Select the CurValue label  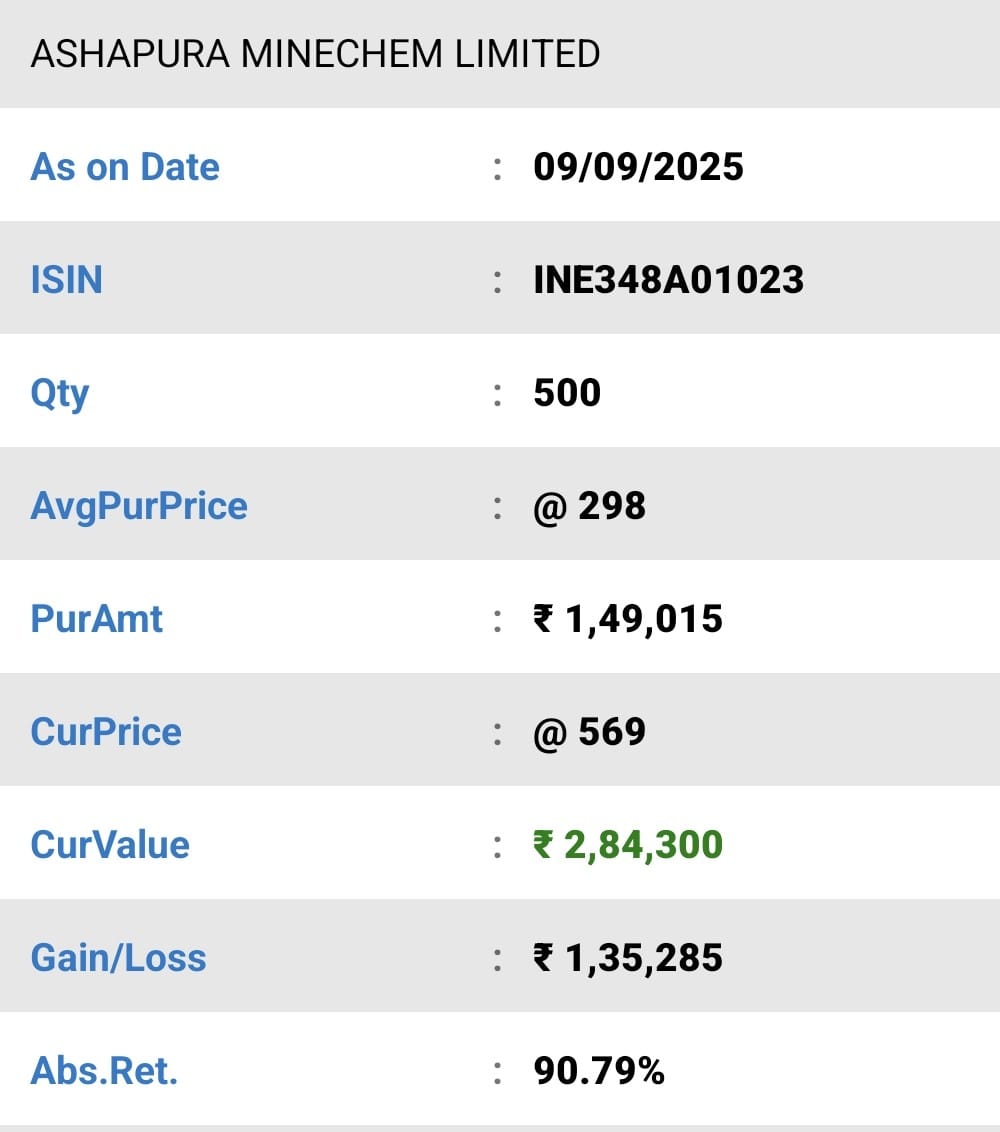pos(110,844)
